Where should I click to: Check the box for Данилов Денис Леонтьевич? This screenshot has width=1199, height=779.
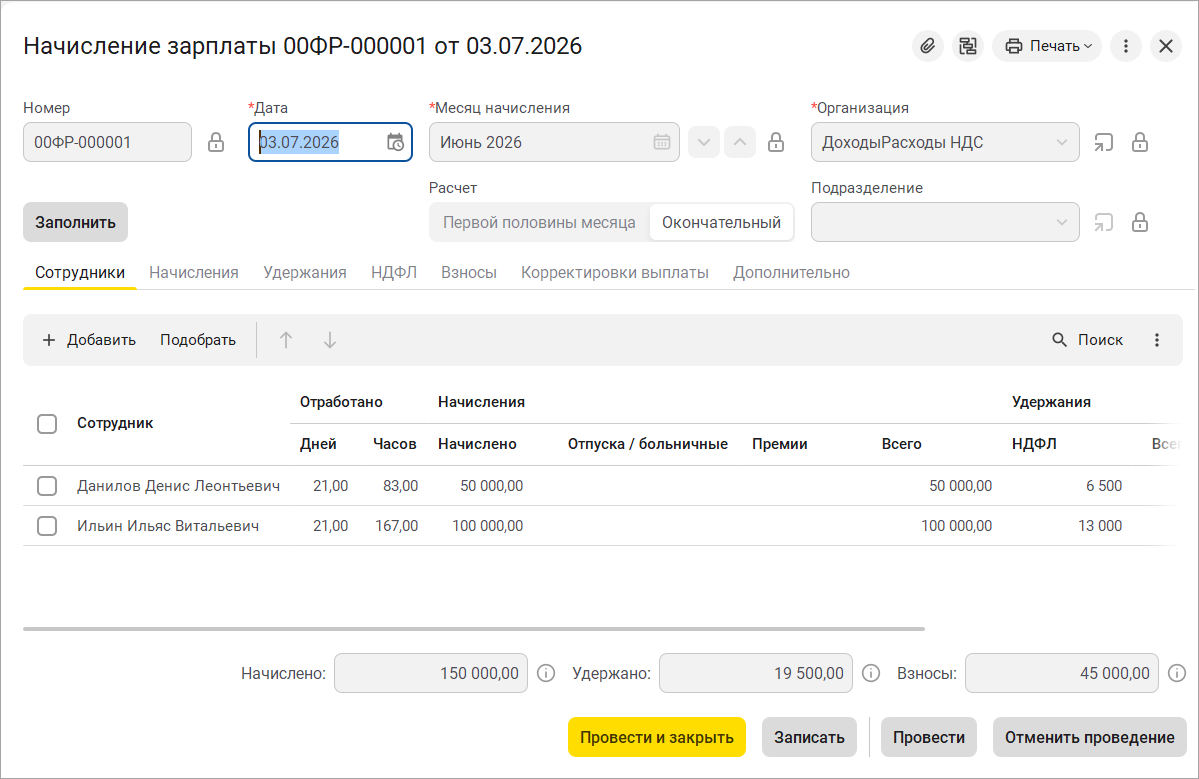tap(47, 485)
